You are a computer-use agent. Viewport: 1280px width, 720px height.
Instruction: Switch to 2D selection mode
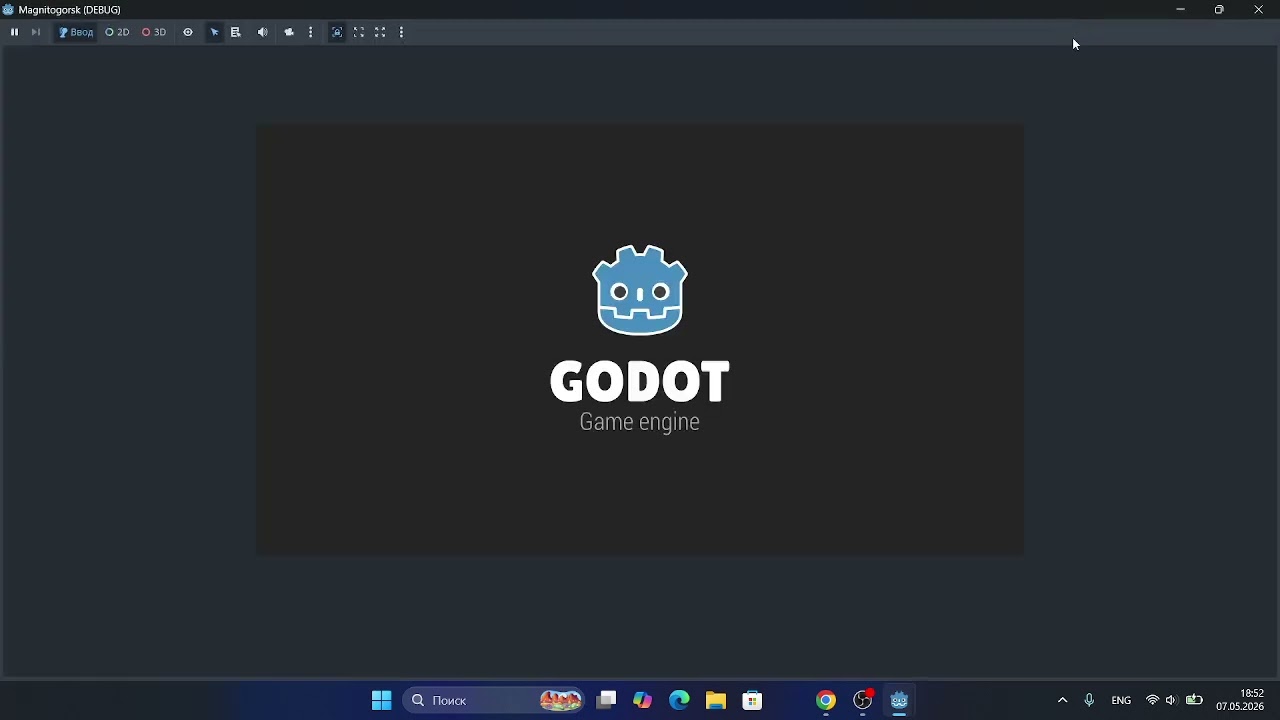pyautogui.click(x=117, y=32)
